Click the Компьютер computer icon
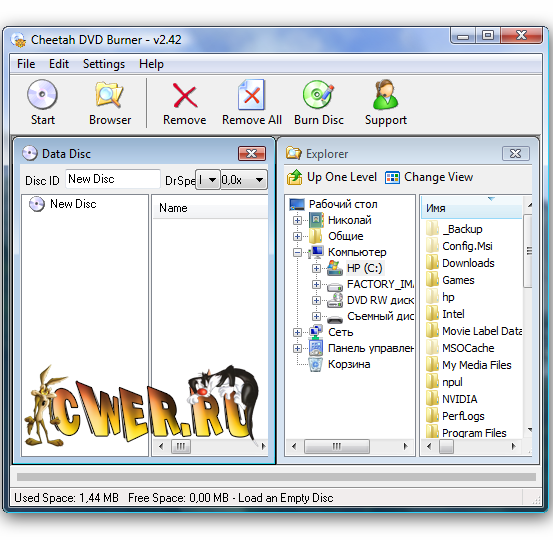Image resolution: width=554 pixels, height=540 pixels. pyautogui.click(x=316, y=252)
